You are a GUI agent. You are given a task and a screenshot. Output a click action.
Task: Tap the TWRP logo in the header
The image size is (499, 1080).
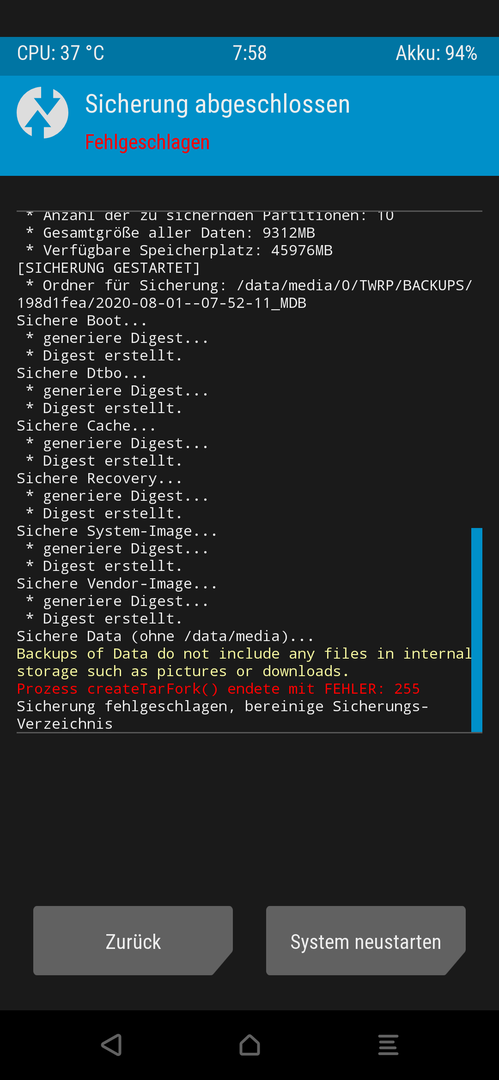(42, 112)
